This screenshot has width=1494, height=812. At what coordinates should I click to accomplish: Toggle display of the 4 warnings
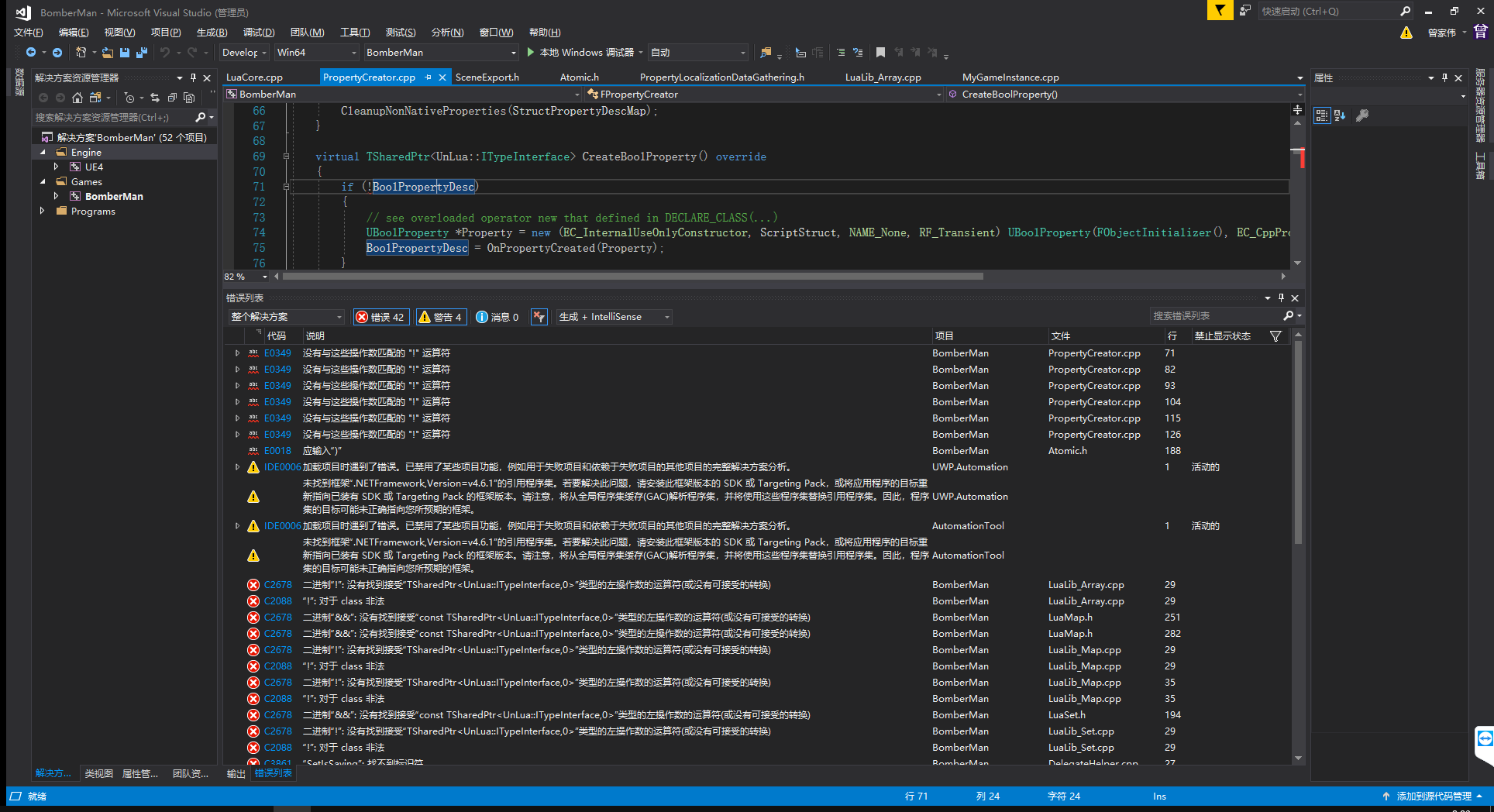(x=441, y=317)
